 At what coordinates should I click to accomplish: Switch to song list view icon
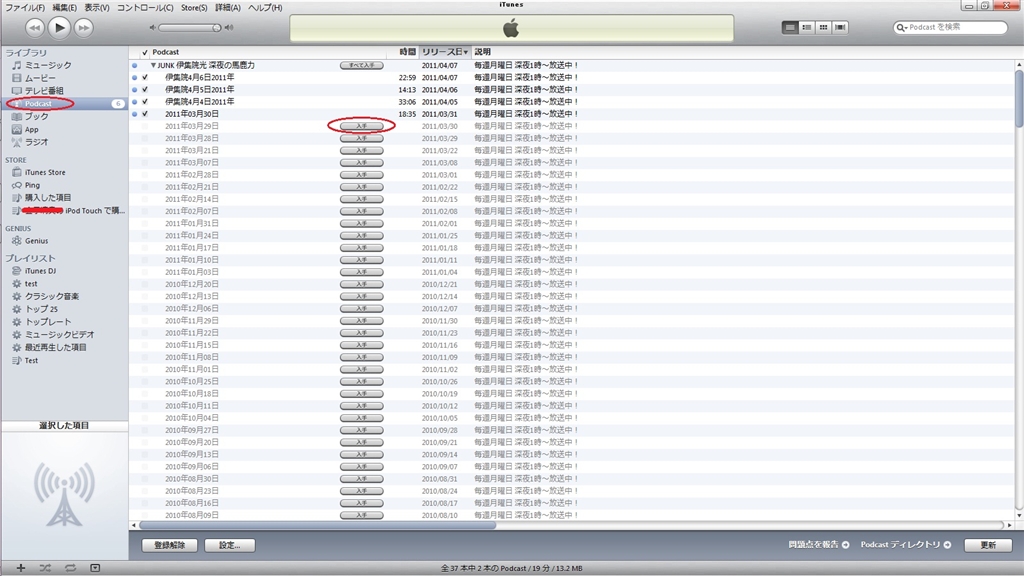click(790, 27)
